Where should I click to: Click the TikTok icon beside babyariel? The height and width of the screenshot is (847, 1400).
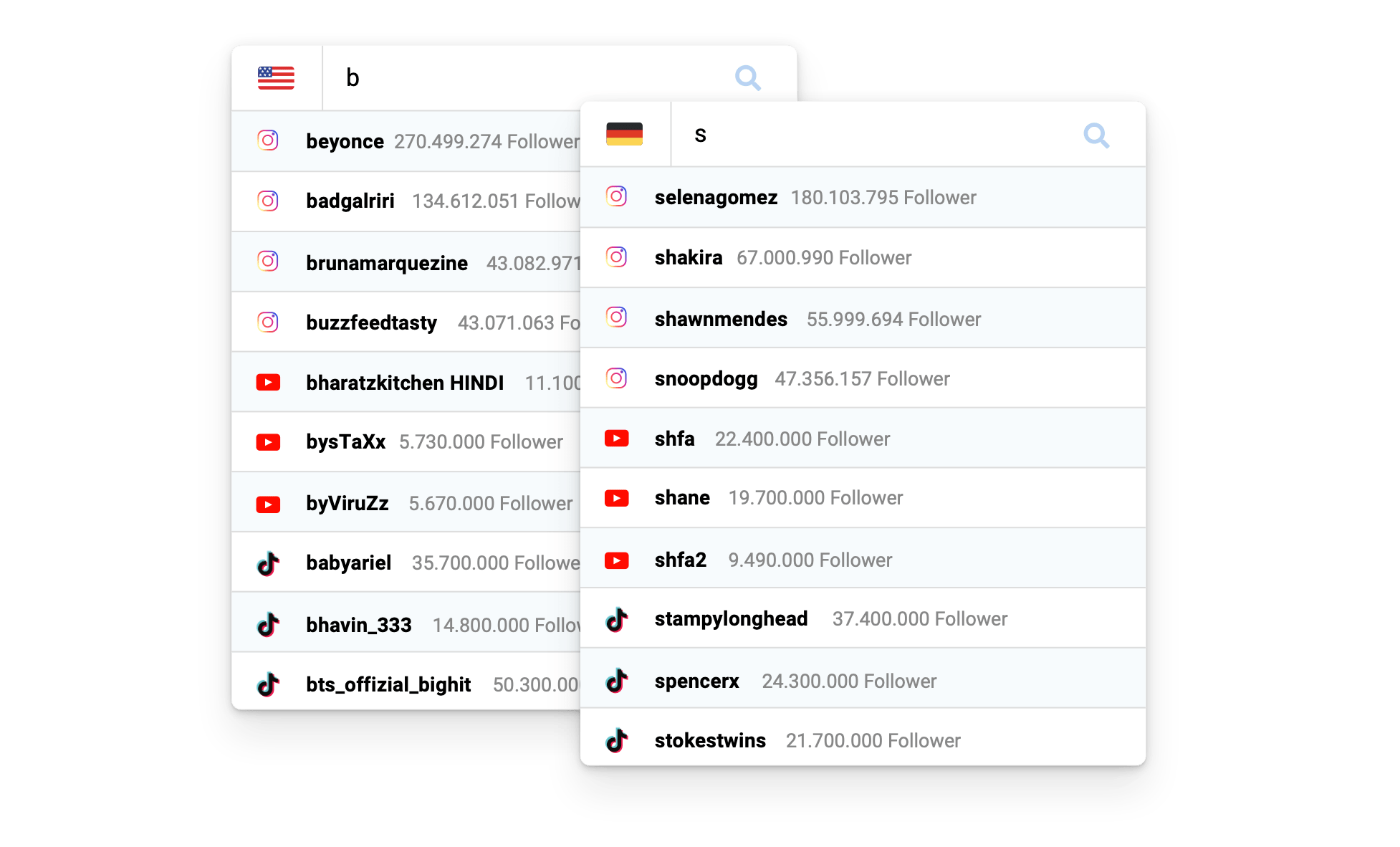(268, 564)
